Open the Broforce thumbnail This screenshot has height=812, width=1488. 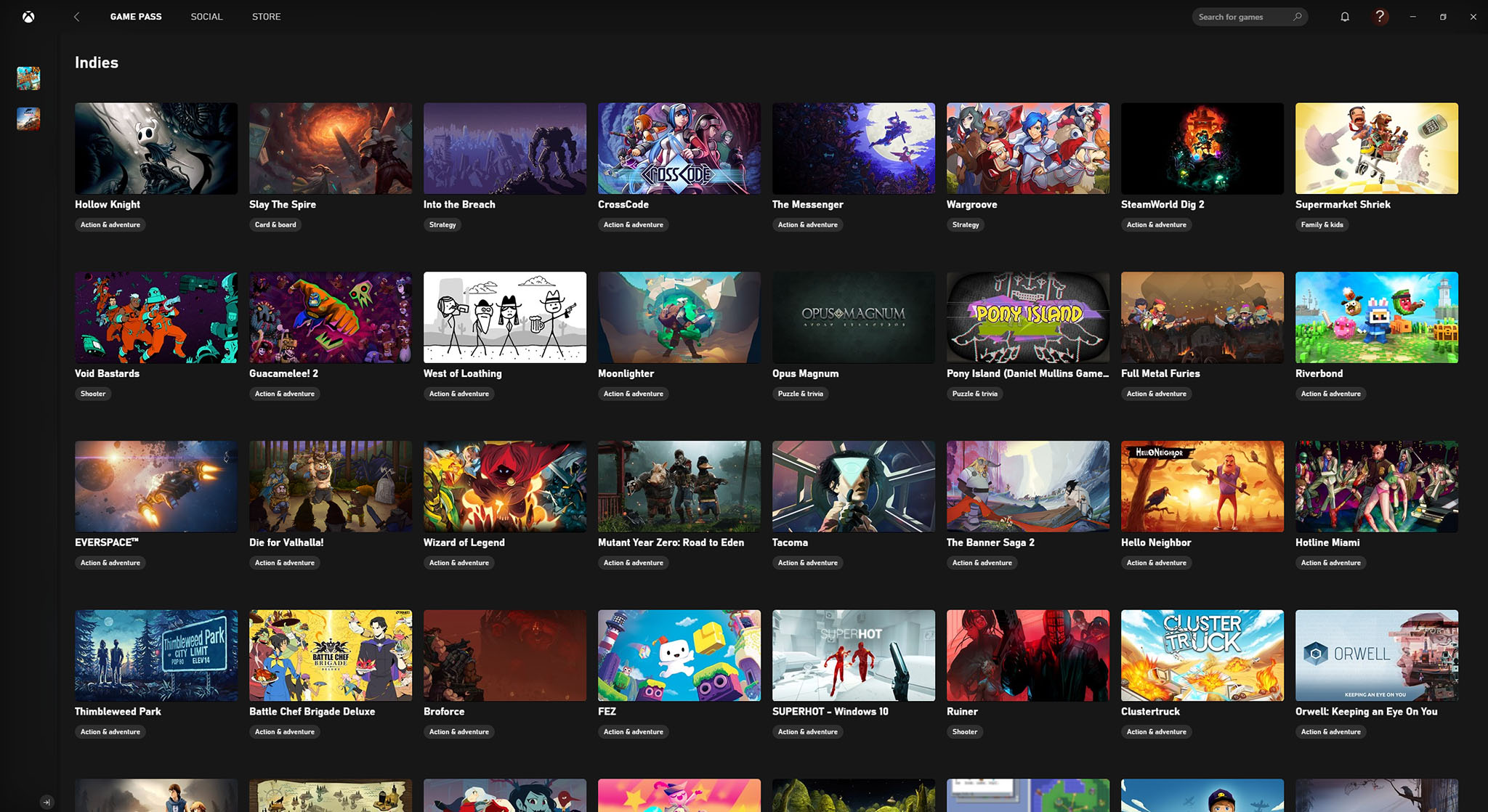click(505, 656)
